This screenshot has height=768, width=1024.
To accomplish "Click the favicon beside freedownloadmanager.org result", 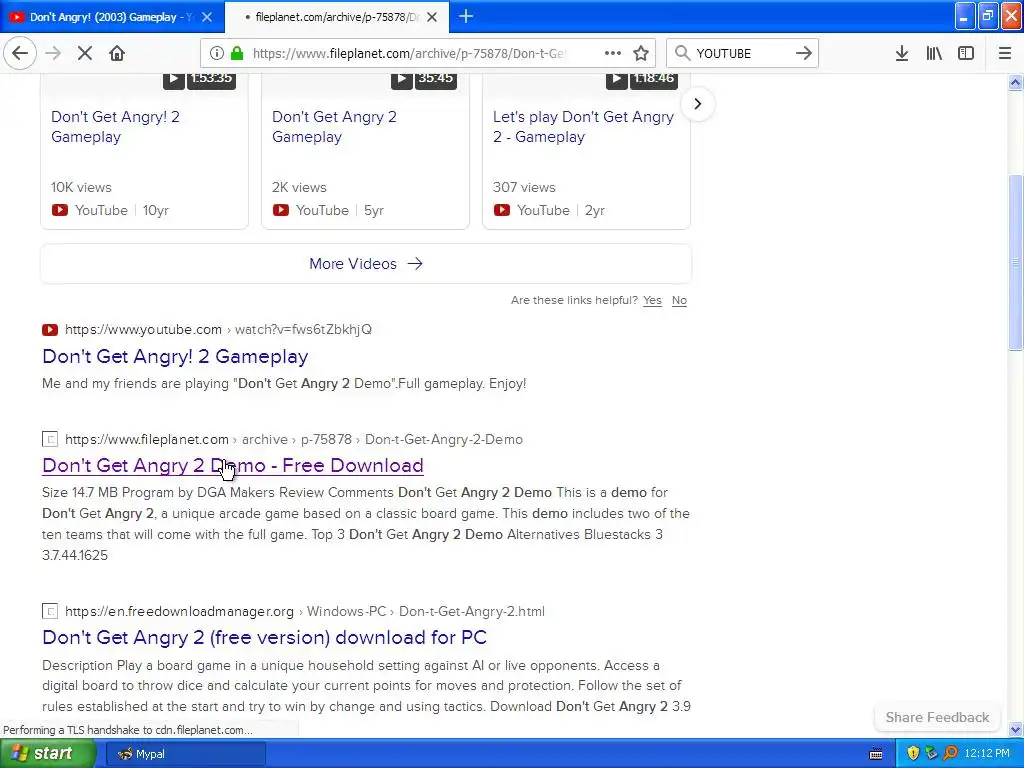I will tap(50, 612).
